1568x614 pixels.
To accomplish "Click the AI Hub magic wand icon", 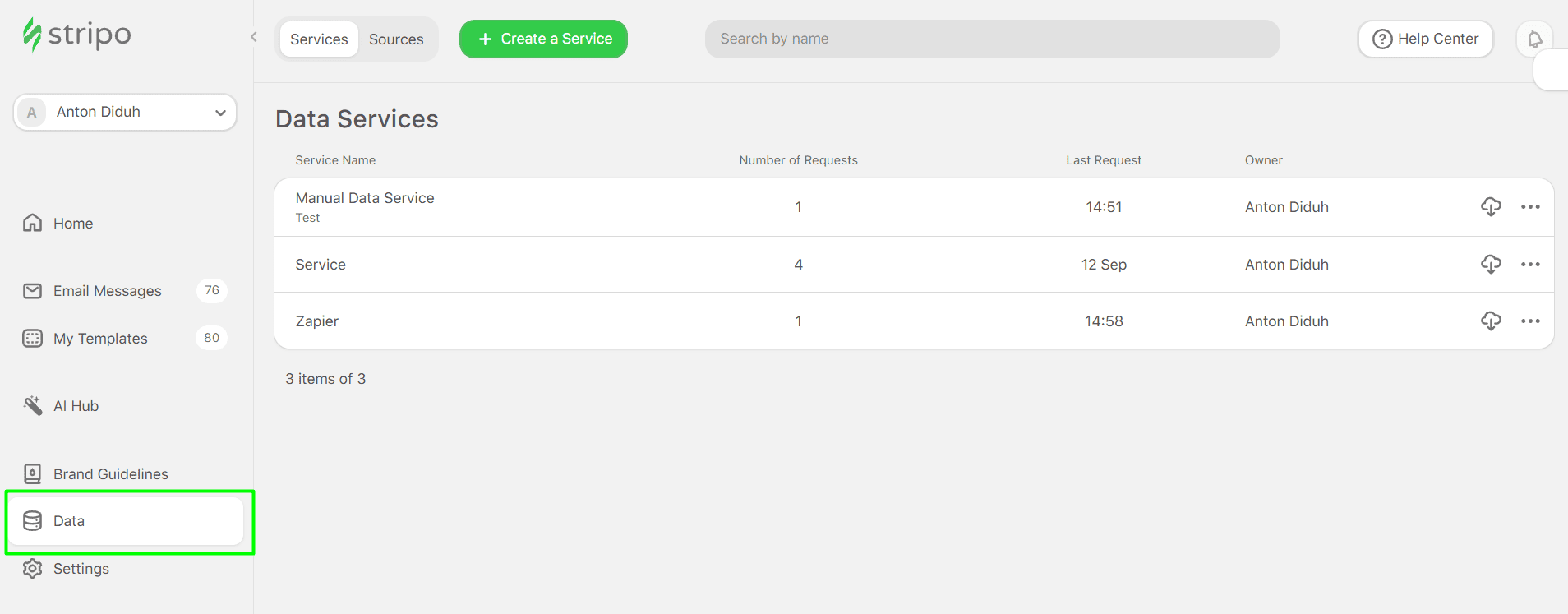I will (33, 405).
